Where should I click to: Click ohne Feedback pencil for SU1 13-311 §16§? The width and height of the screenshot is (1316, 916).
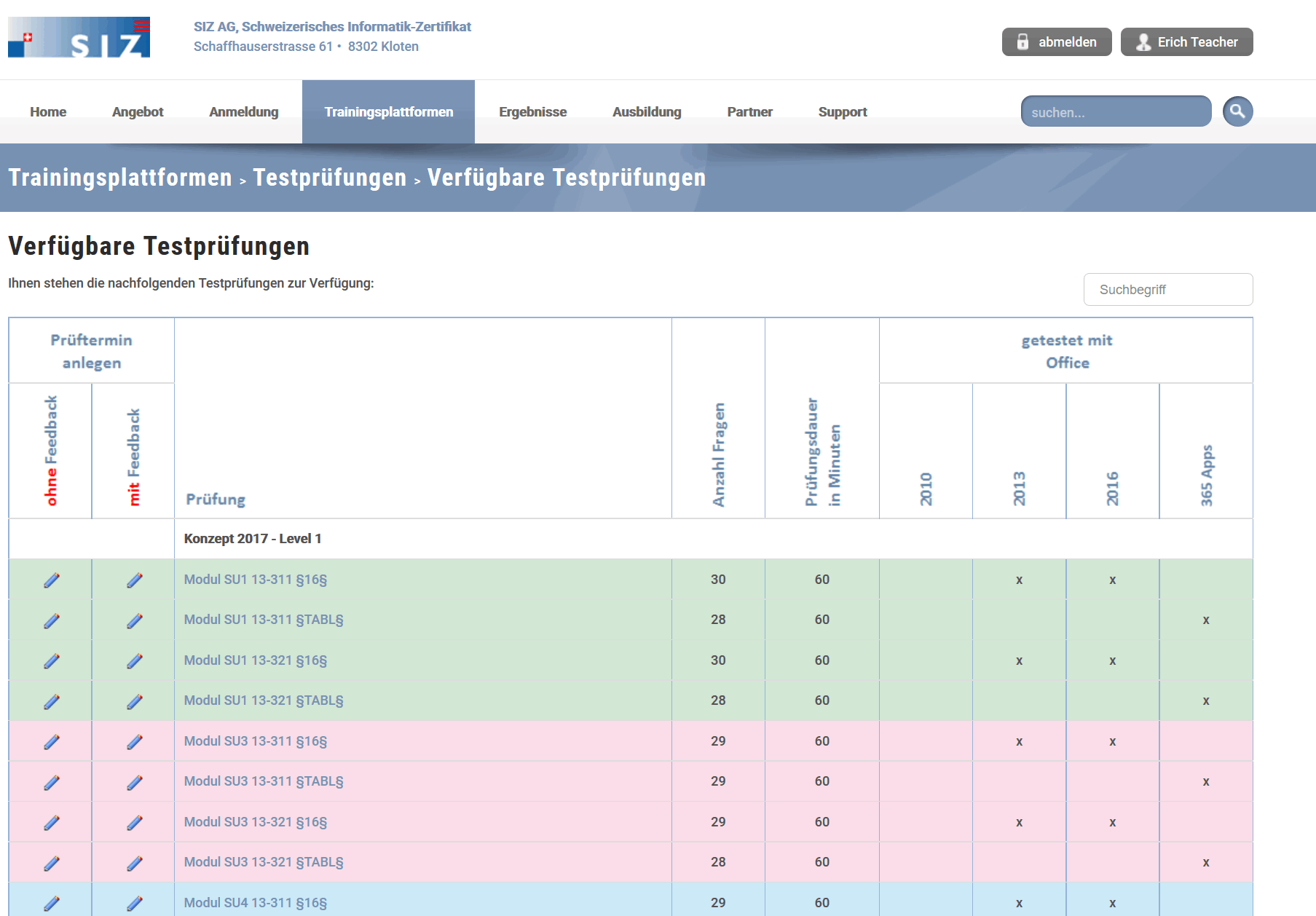[51, 580]
